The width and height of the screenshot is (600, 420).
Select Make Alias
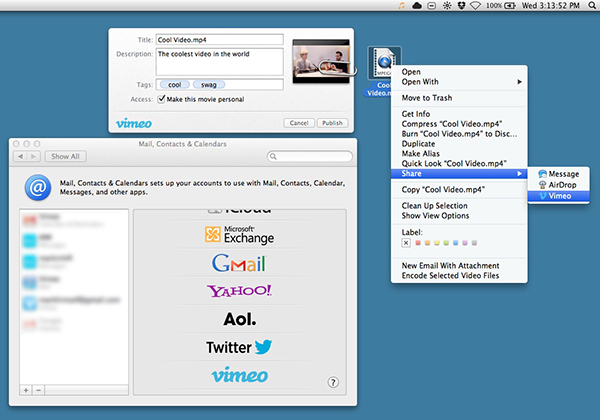(x=459, y=154)
